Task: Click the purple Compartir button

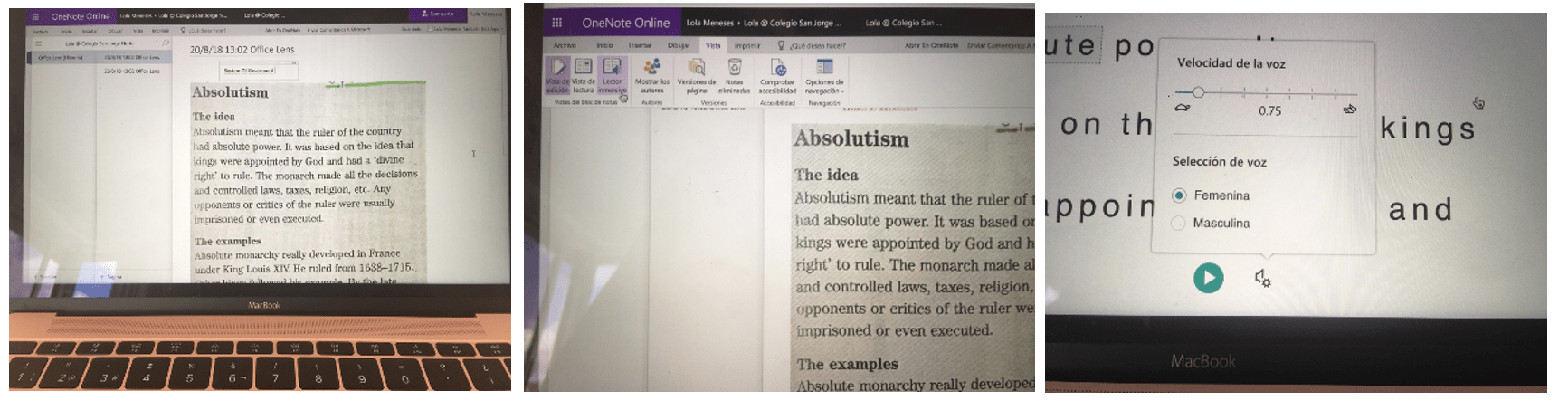Action: 438,14
